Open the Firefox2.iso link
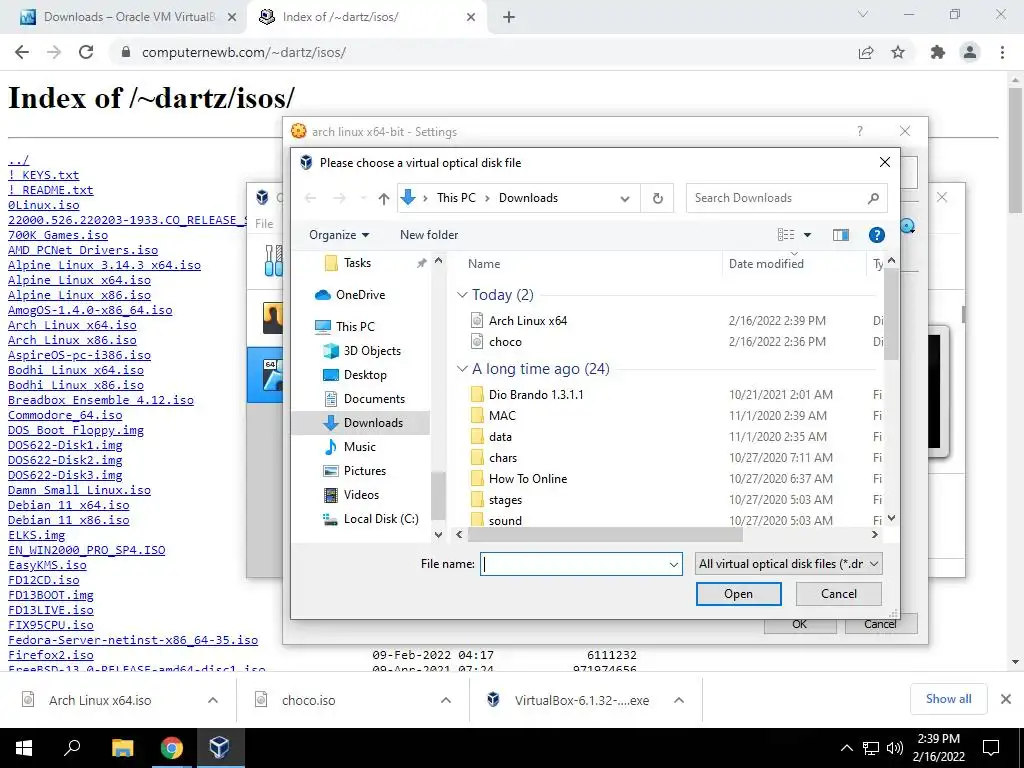Image resolution: width=1024 pixels, height=768 pixels. point(50,655)
